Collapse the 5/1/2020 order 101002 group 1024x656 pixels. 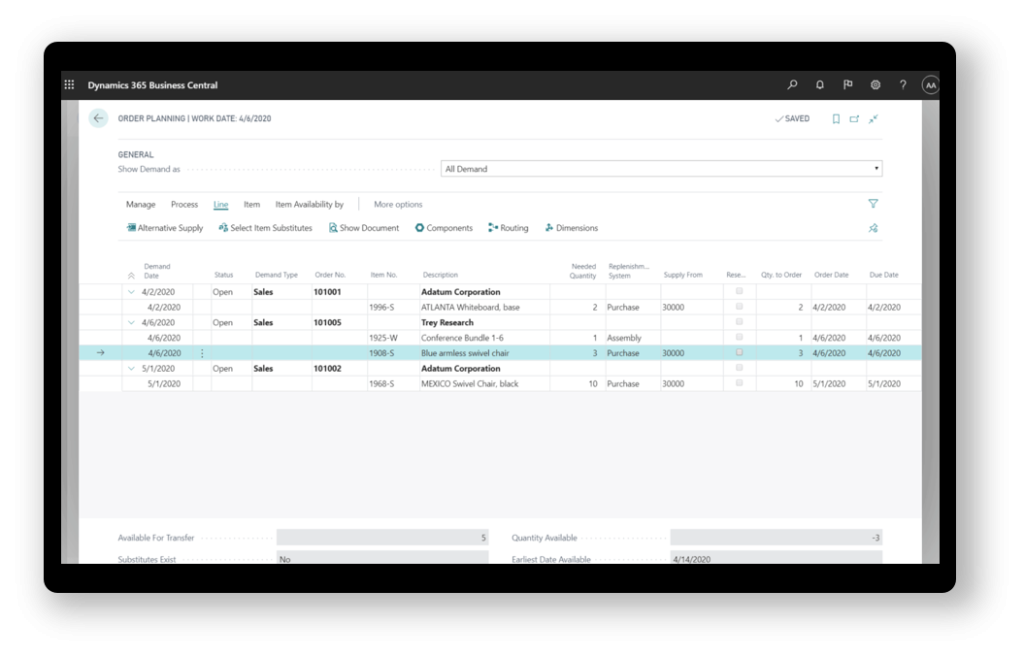(131, 368)
